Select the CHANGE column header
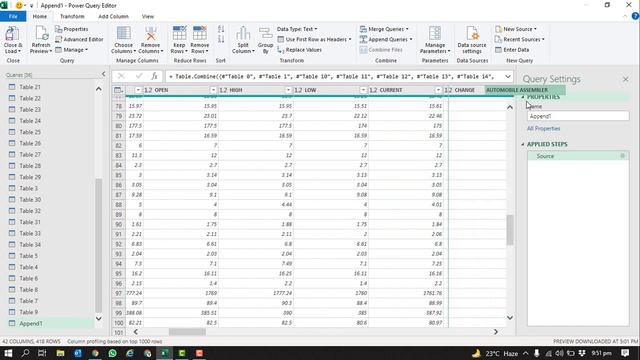This screenshot has width=640, height=360. (x=464, y=90)
